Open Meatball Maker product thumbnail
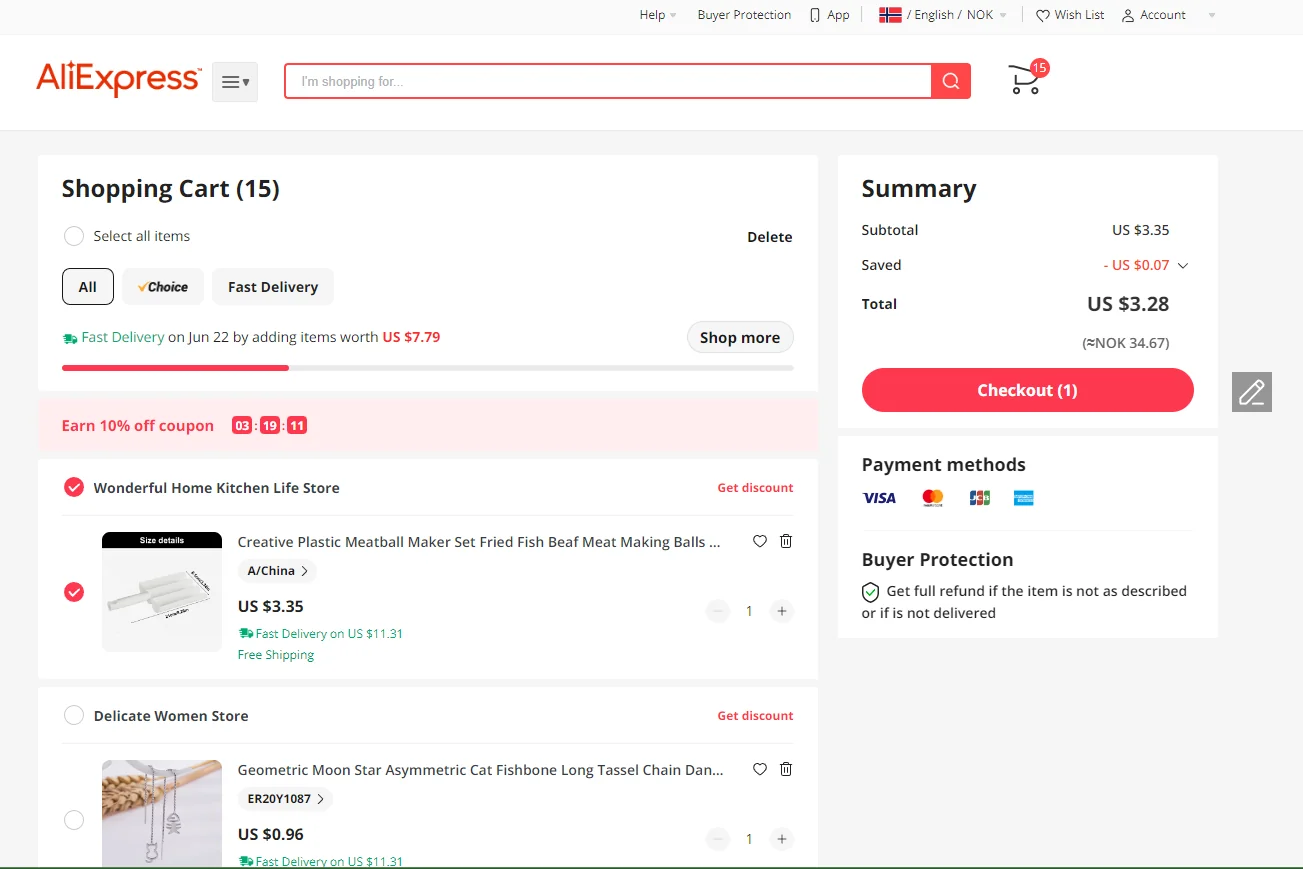This screenshot has width=1303, height=869. pos(162,592)
